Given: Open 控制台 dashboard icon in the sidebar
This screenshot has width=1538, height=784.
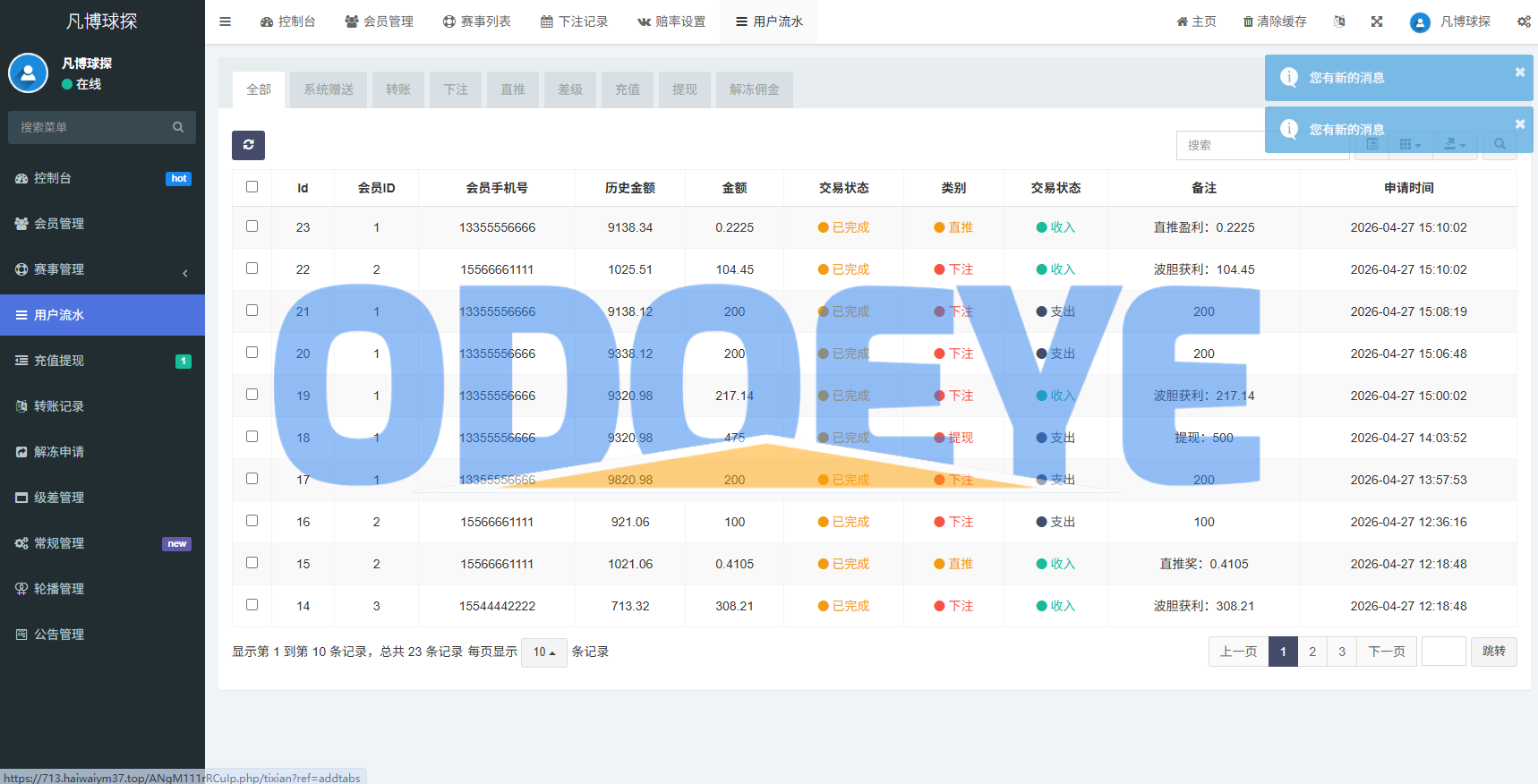Looking at the screenshot, I should click(x=21, y=178).
